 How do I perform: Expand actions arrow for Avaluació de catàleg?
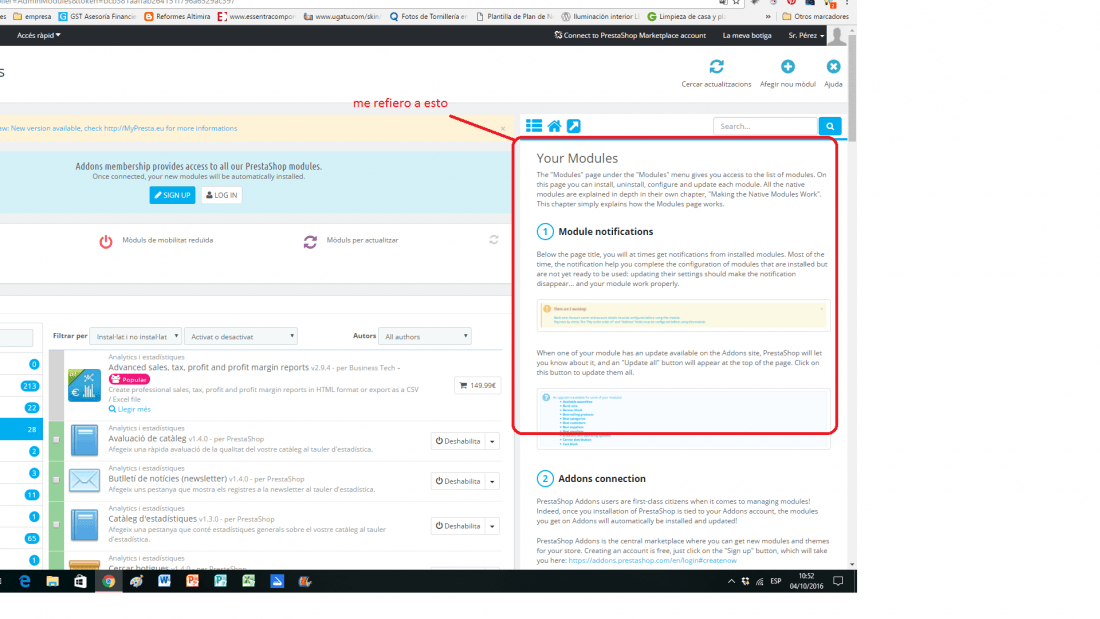(492, 441)
